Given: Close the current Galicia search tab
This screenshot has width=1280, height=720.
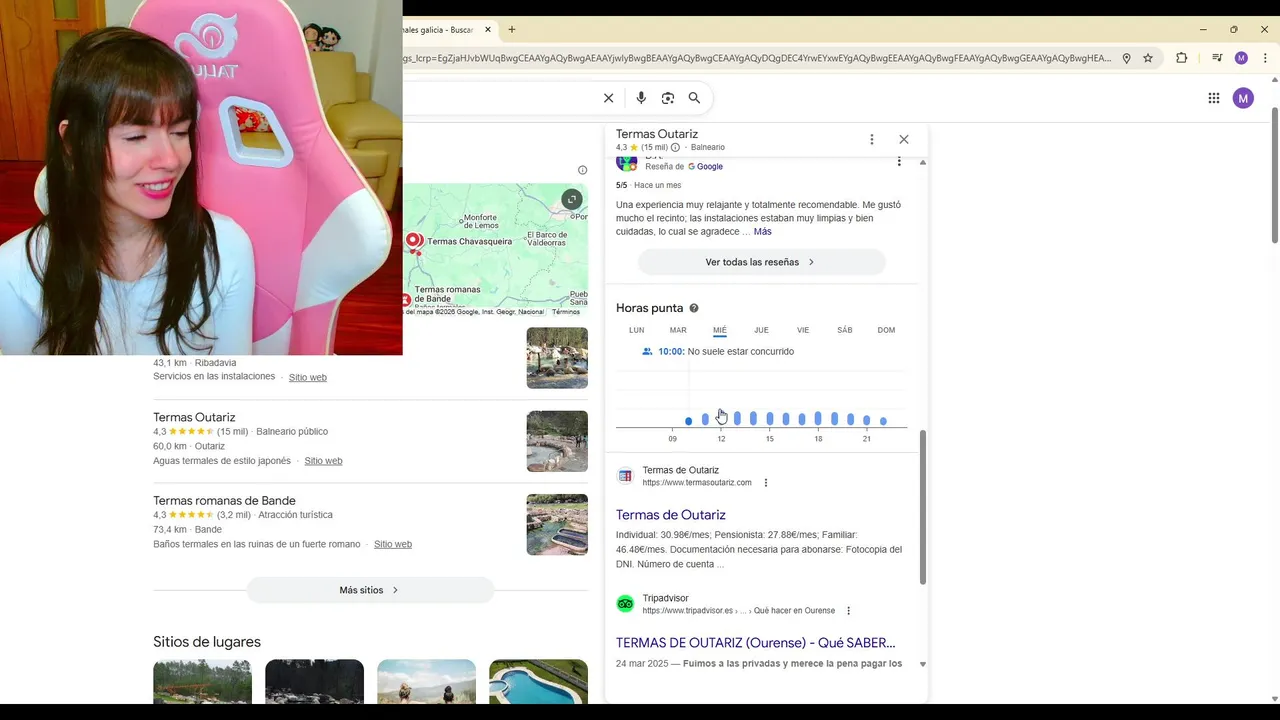Looking at the screenshot, I should [x=488, y=30].
